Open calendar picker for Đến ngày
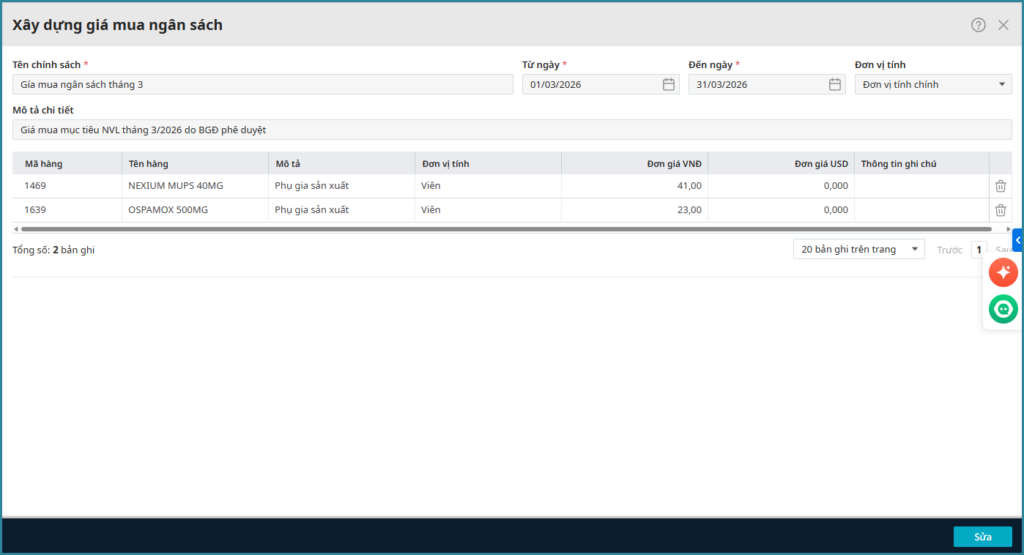 click(x=834, y=85)
